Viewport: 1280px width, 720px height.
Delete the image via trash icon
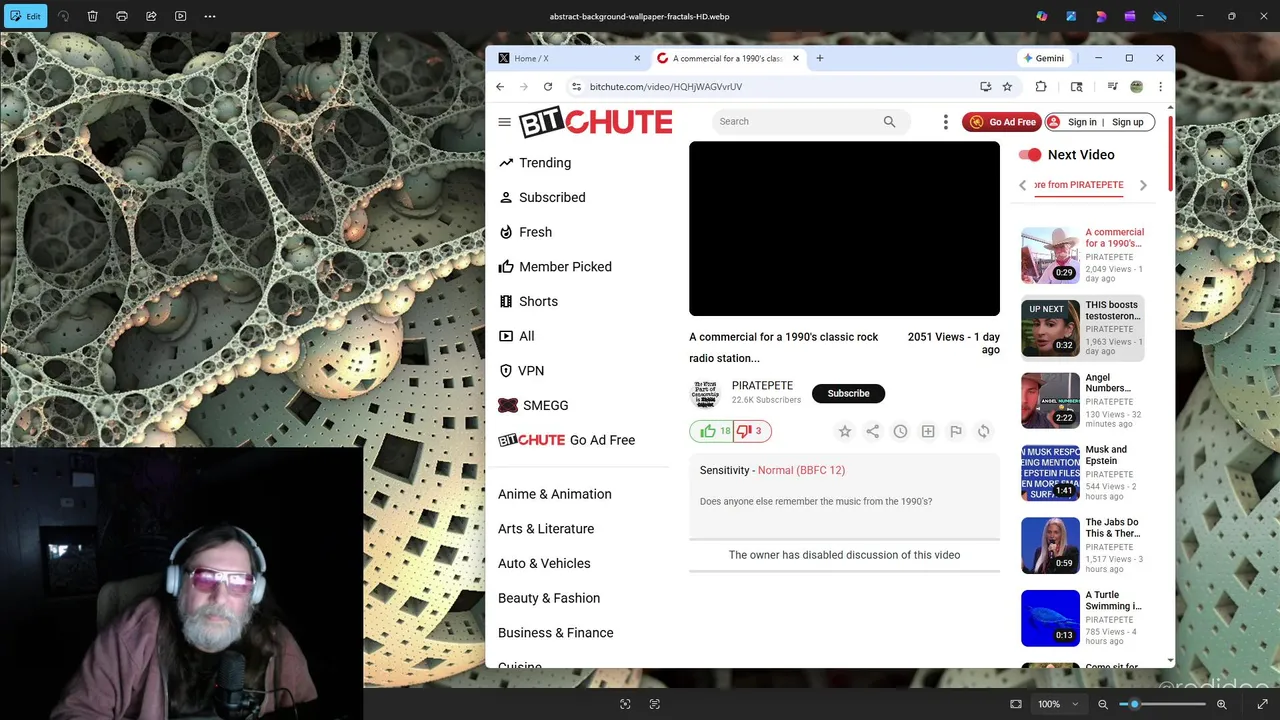tap(92, 16)
